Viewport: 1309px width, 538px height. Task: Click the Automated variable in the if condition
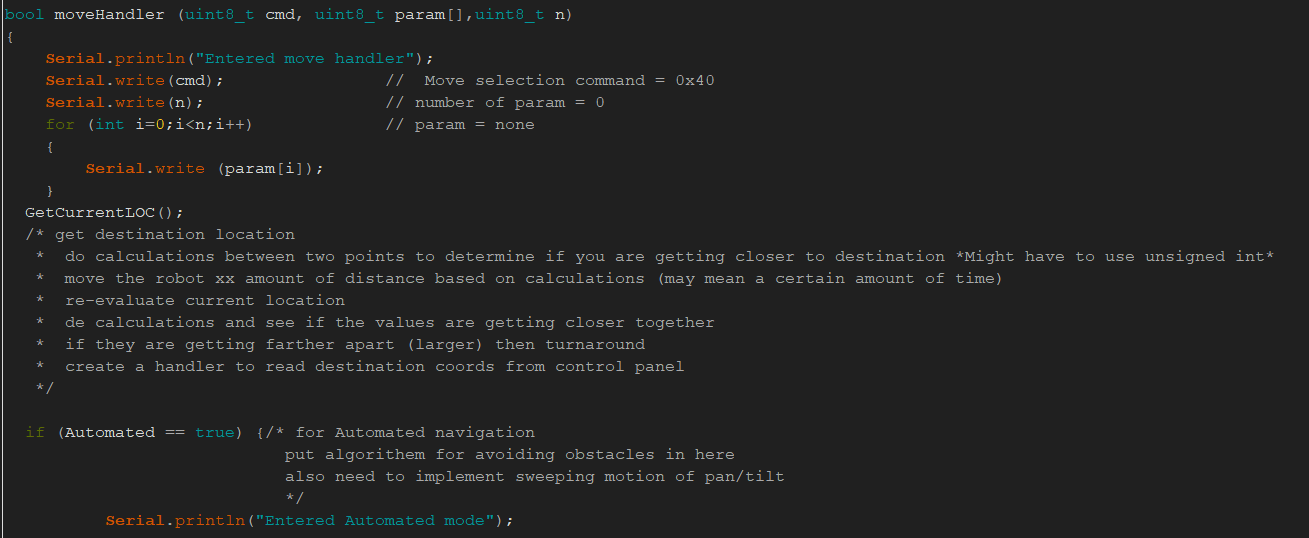[x=110, y=432]
